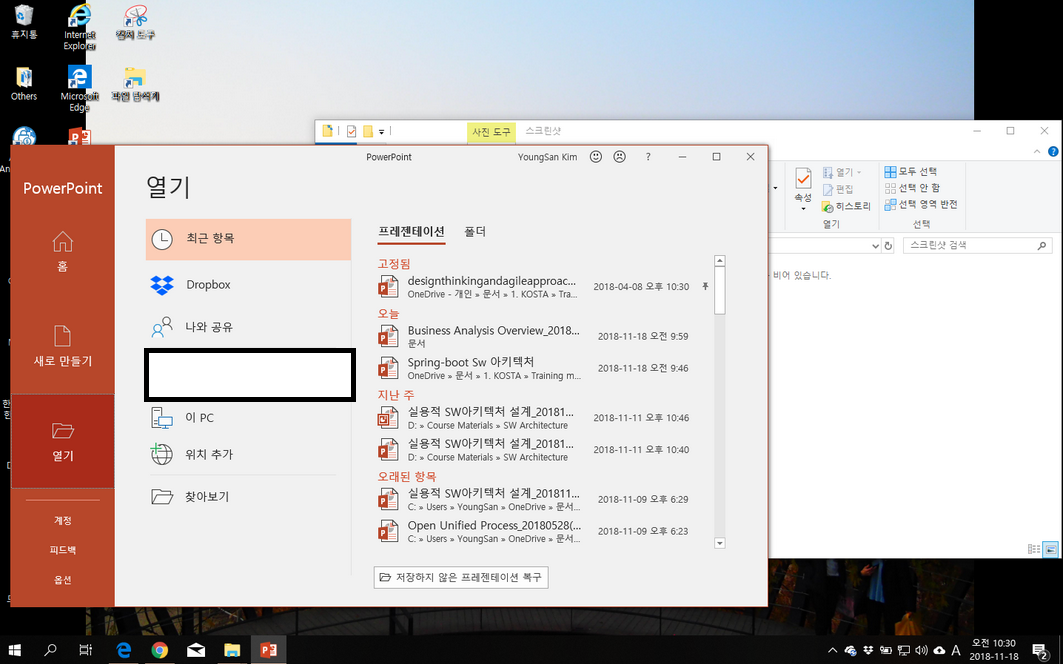Screen dimensions: 1063x664
Task: Unpin the designthinkingandagileapproac presentation
Action: (x=705, y=286)
